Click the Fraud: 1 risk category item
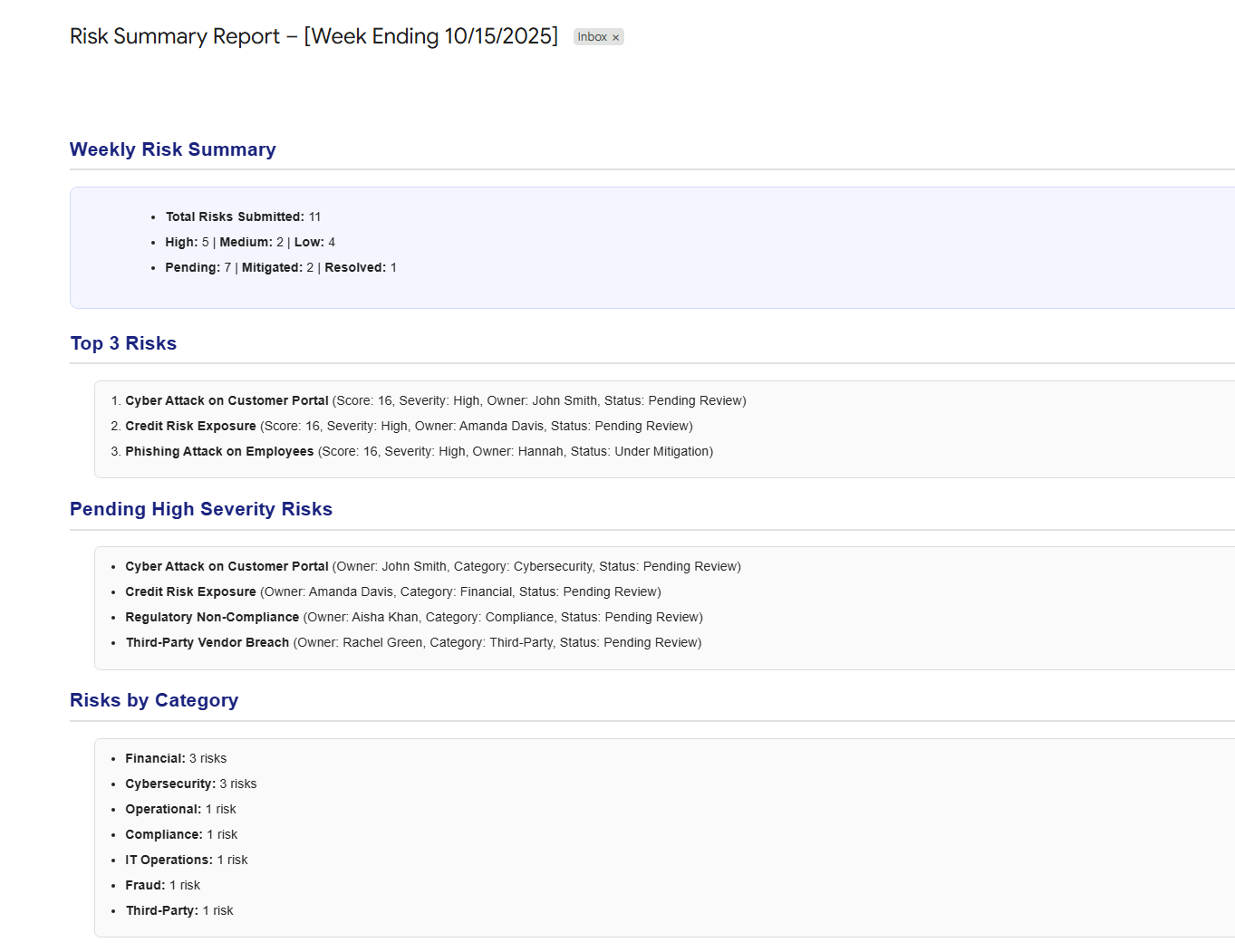This screenshot has height=952, width=1235. [163, 885]
